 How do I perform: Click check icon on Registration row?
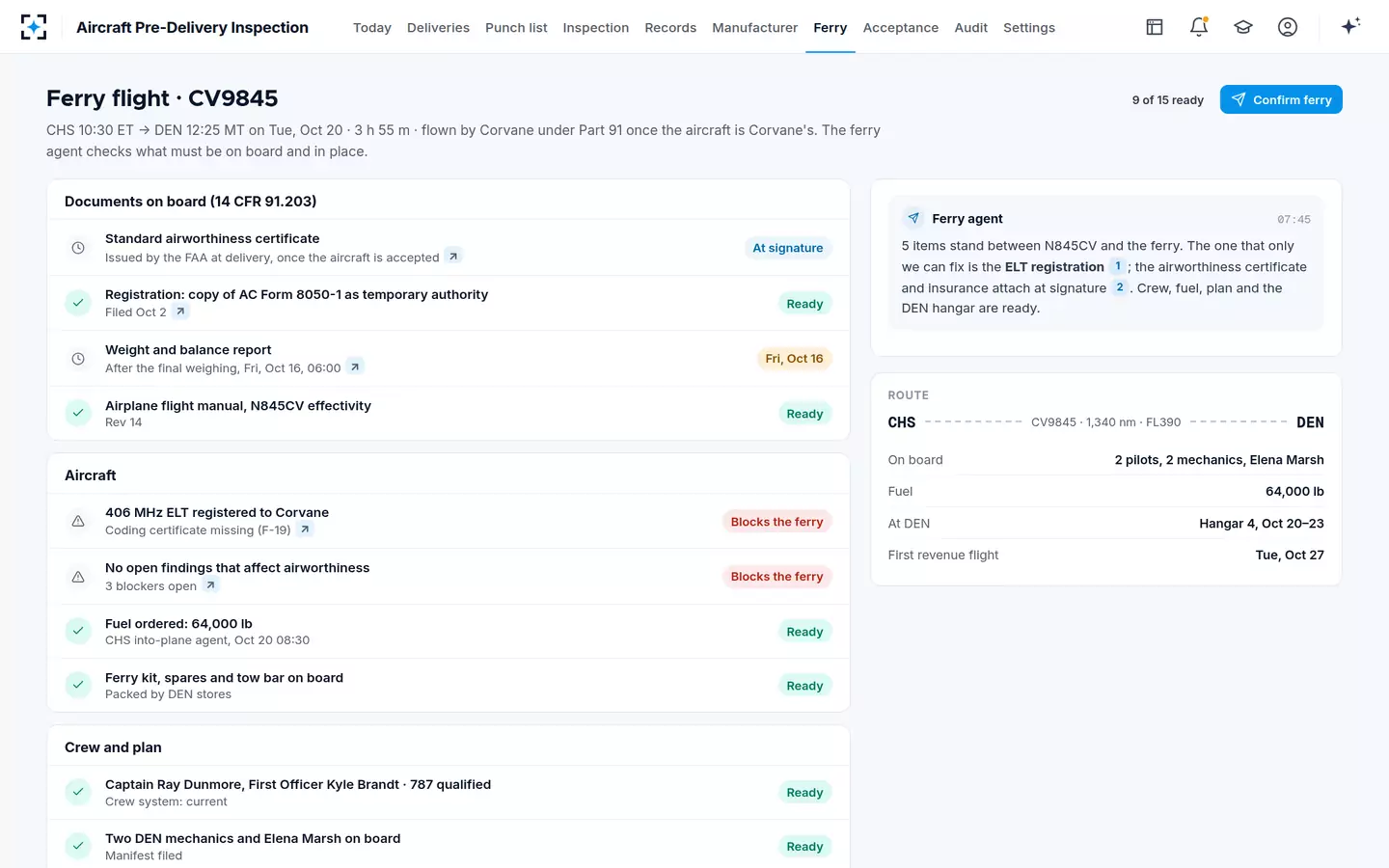78,303
